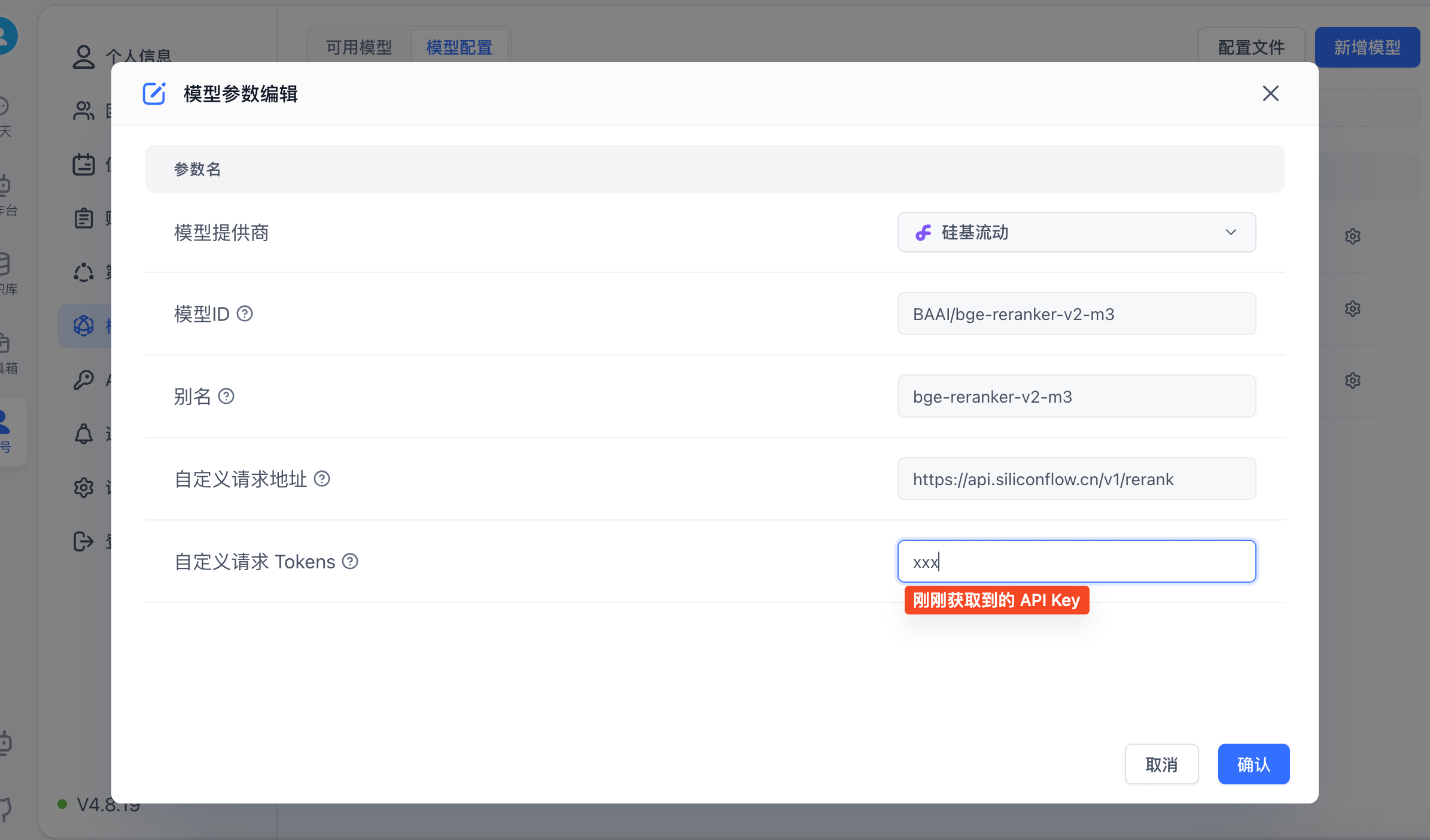Click the bell notification icon in sidebar
This screenshot has width=1430, height=840.
[x=84, y=433]
